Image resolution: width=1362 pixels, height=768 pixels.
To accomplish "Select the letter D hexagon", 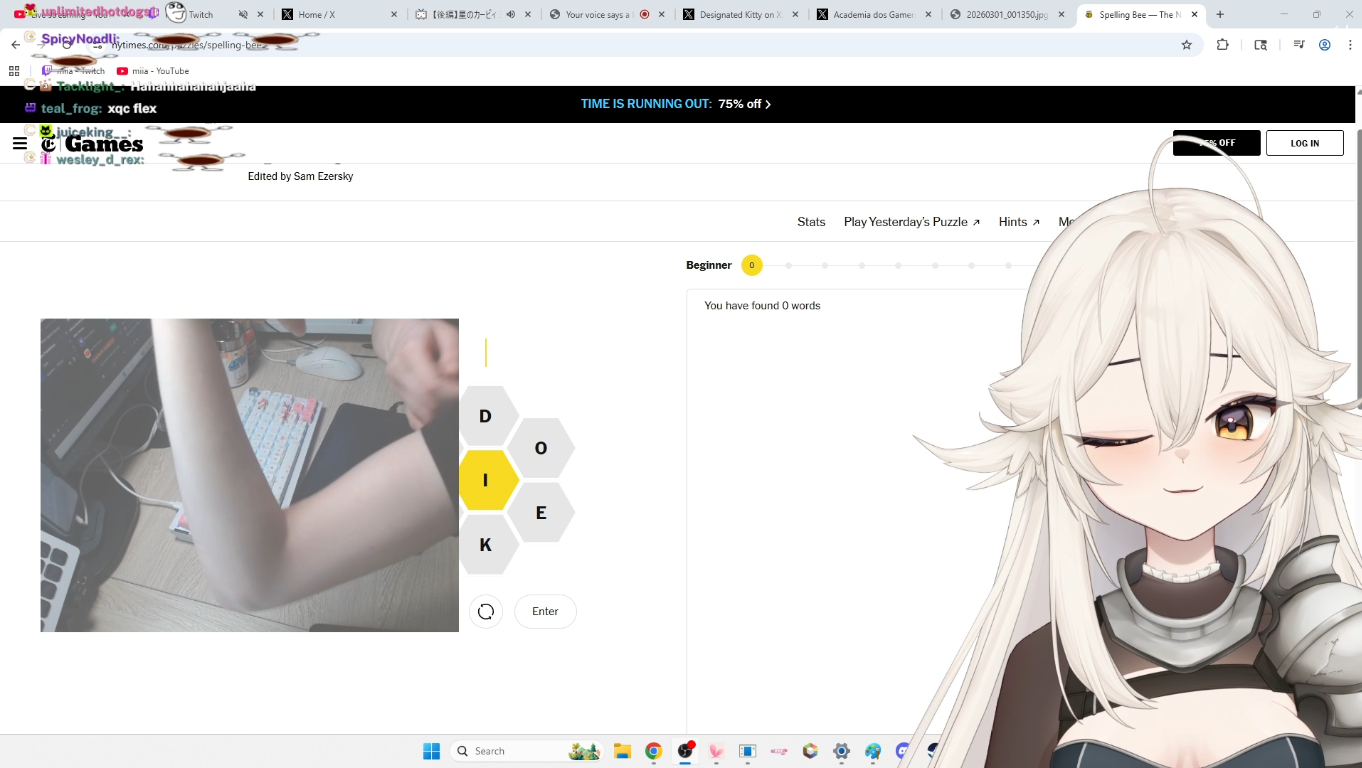I will (x=485, y=416).
